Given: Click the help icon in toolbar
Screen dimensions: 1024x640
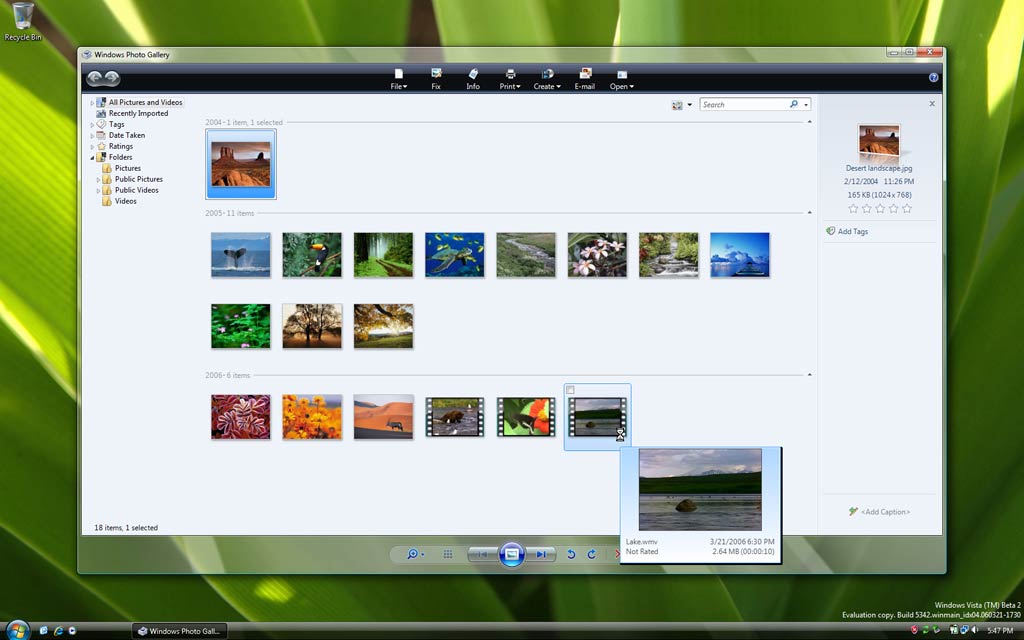Looking at the screenshot, I should click(933, 77).
